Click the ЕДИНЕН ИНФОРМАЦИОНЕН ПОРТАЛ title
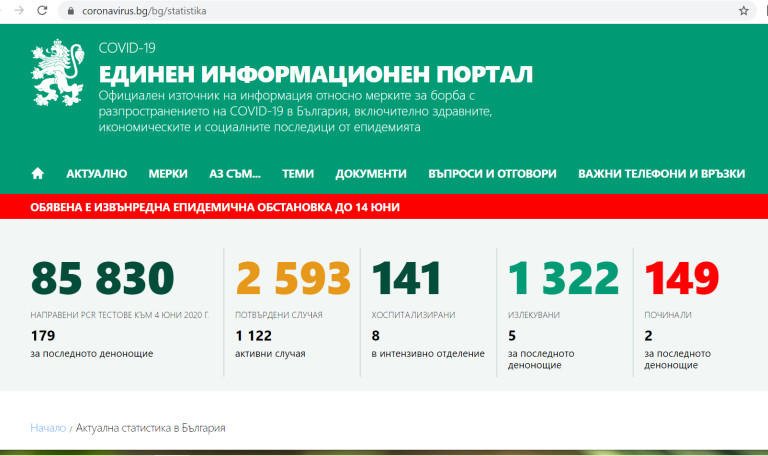 point(315,75)
